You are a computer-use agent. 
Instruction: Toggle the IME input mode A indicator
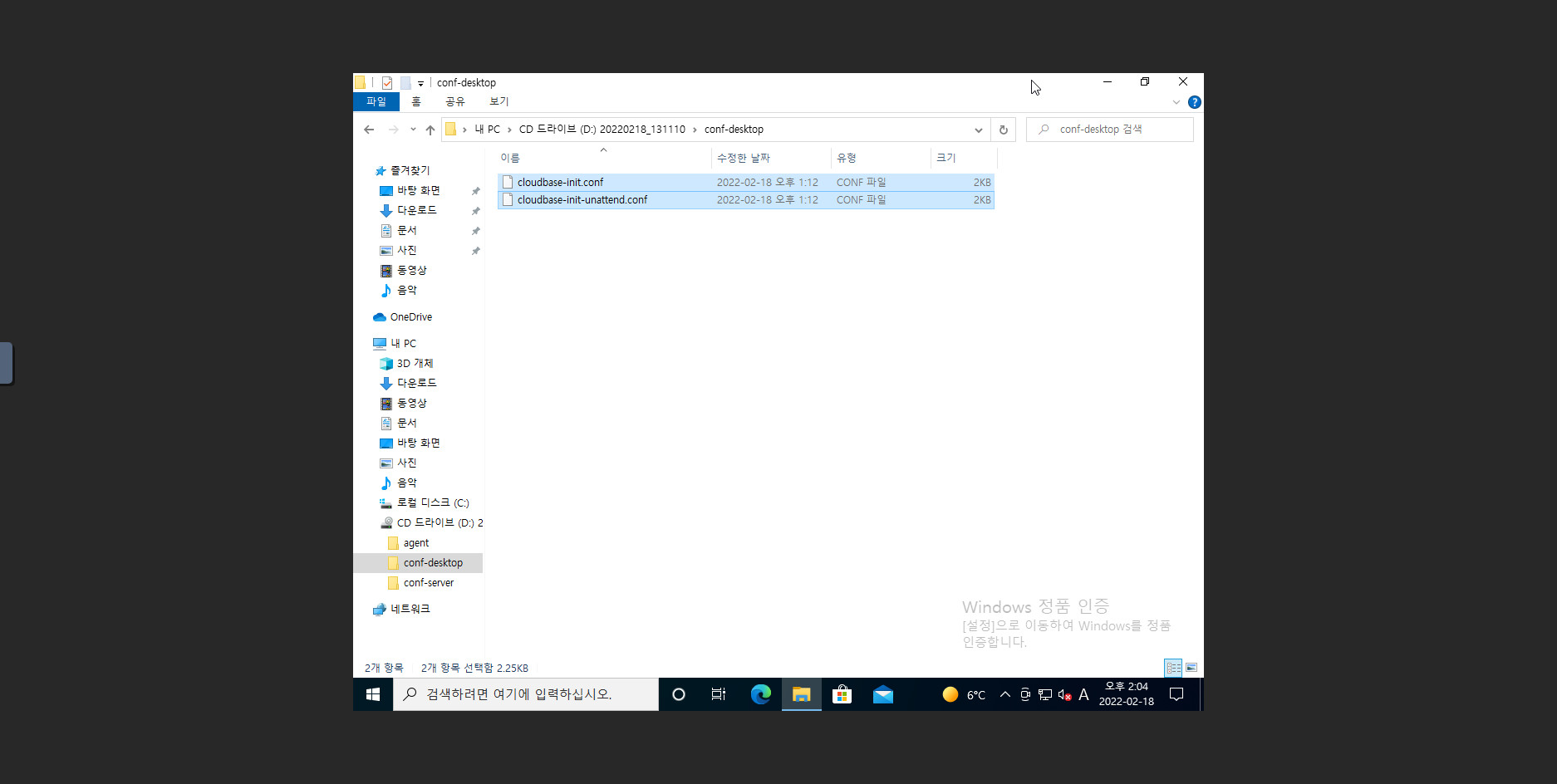click(x=1083, y=694)
